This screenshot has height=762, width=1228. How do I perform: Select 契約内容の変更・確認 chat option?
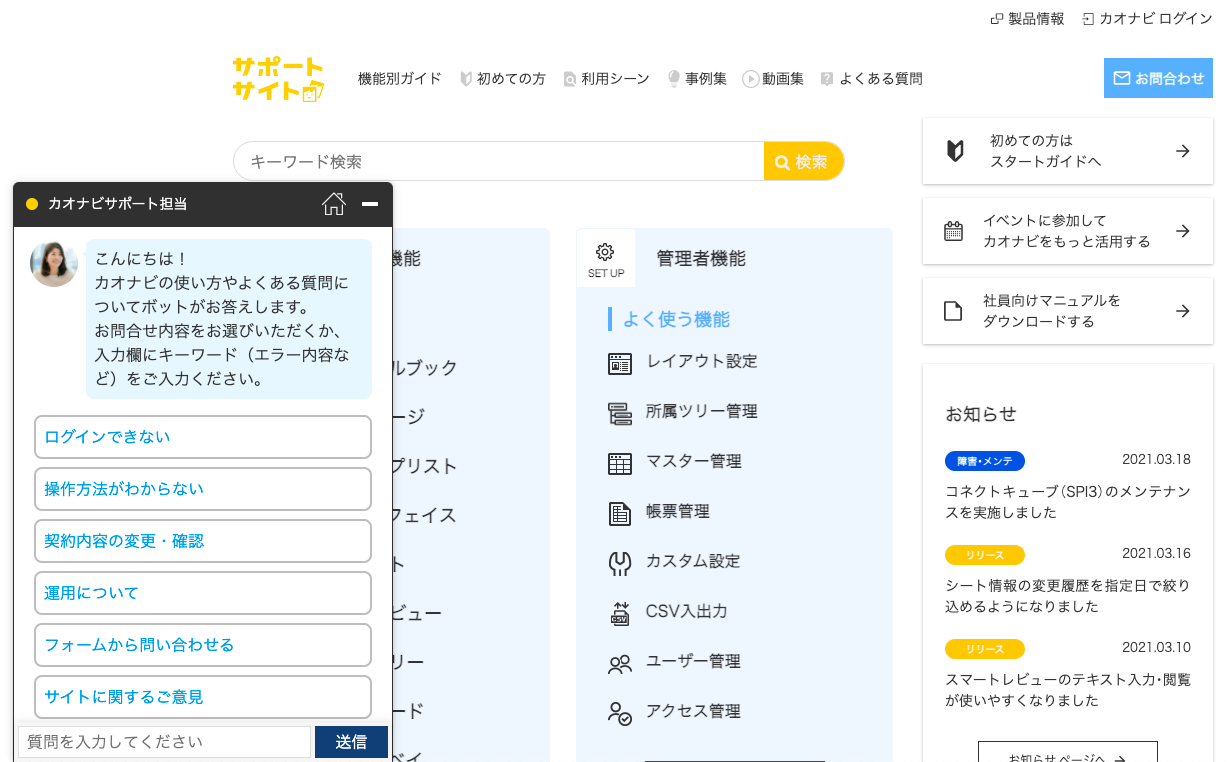[x=203, y=541]
